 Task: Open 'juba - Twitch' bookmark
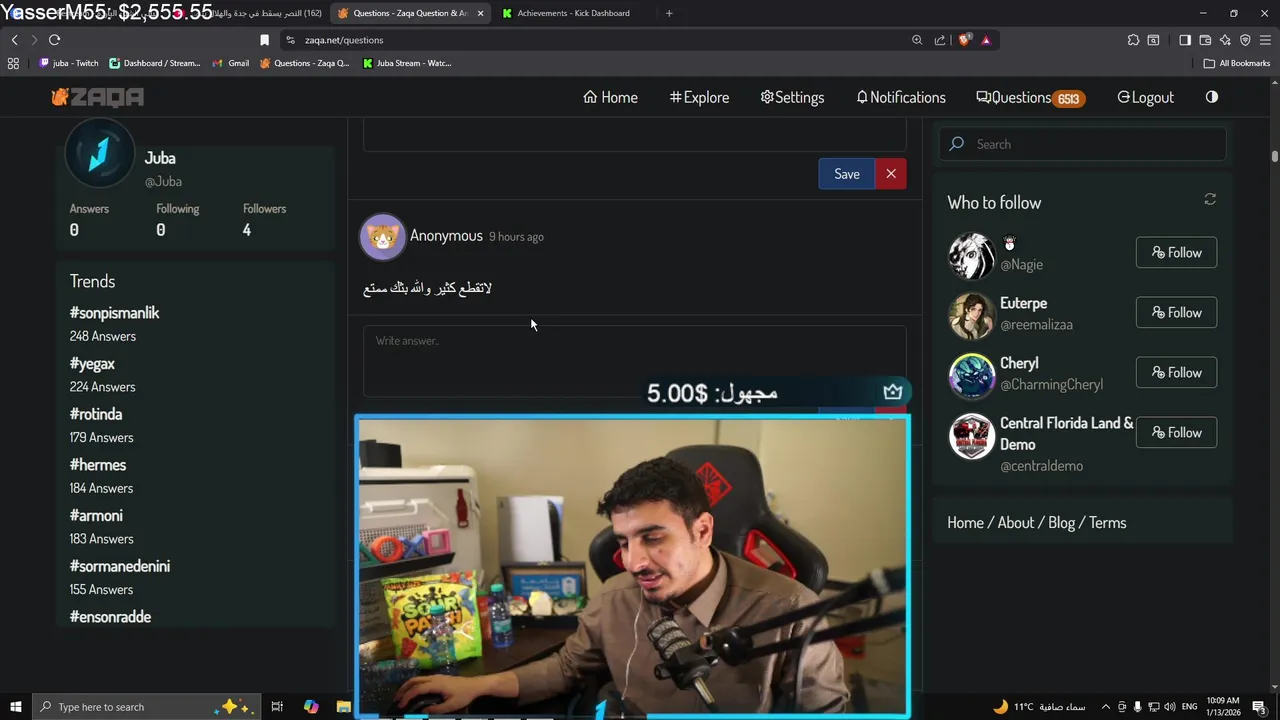click(69, 63)
